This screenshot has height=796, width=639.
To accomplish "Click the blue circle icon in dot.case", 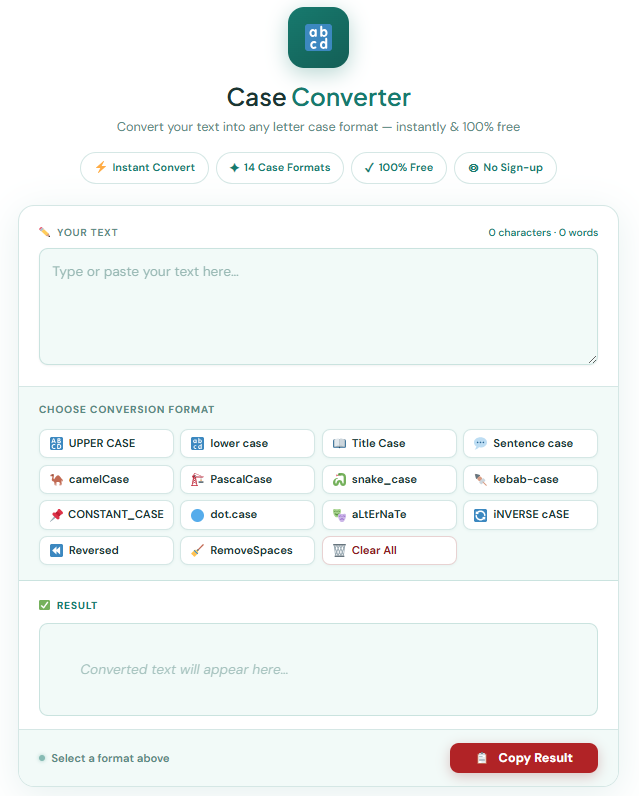I will pyautogui.click(x=197, y=515).
